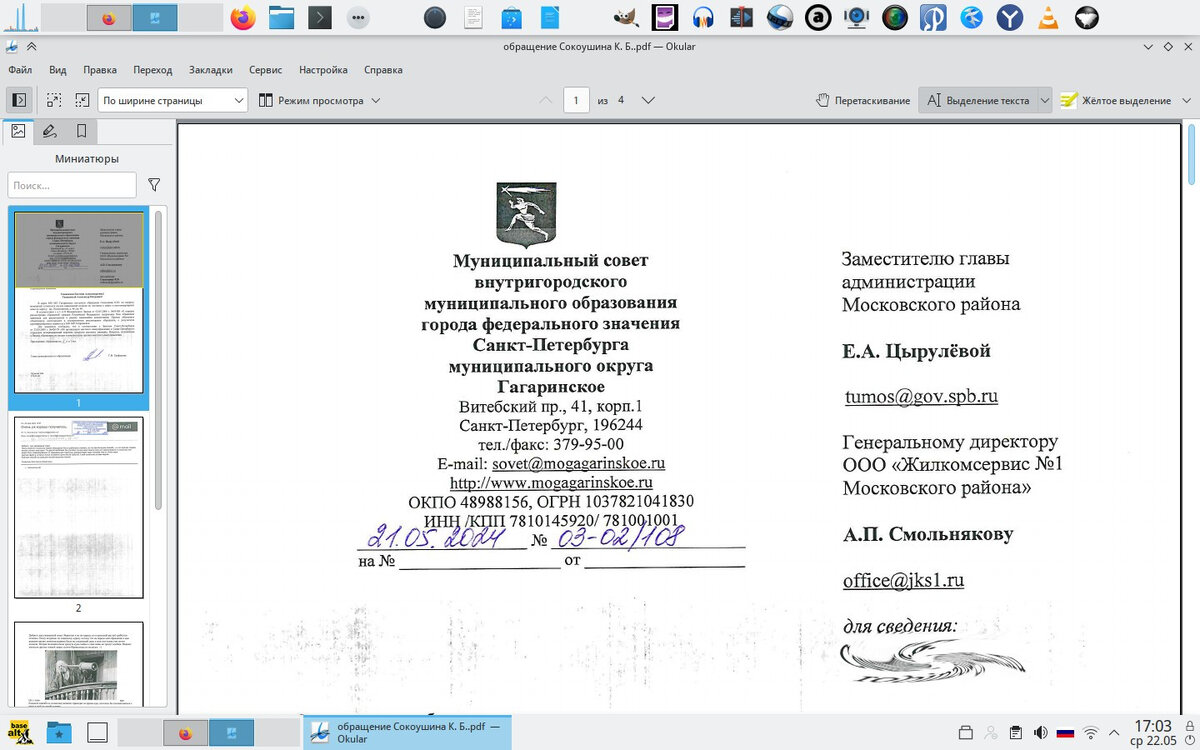This screenshot has width=1200, height=750.
Task: Click the sovet@mogagarinskoe.ru email link
Action: click(579, 464)
